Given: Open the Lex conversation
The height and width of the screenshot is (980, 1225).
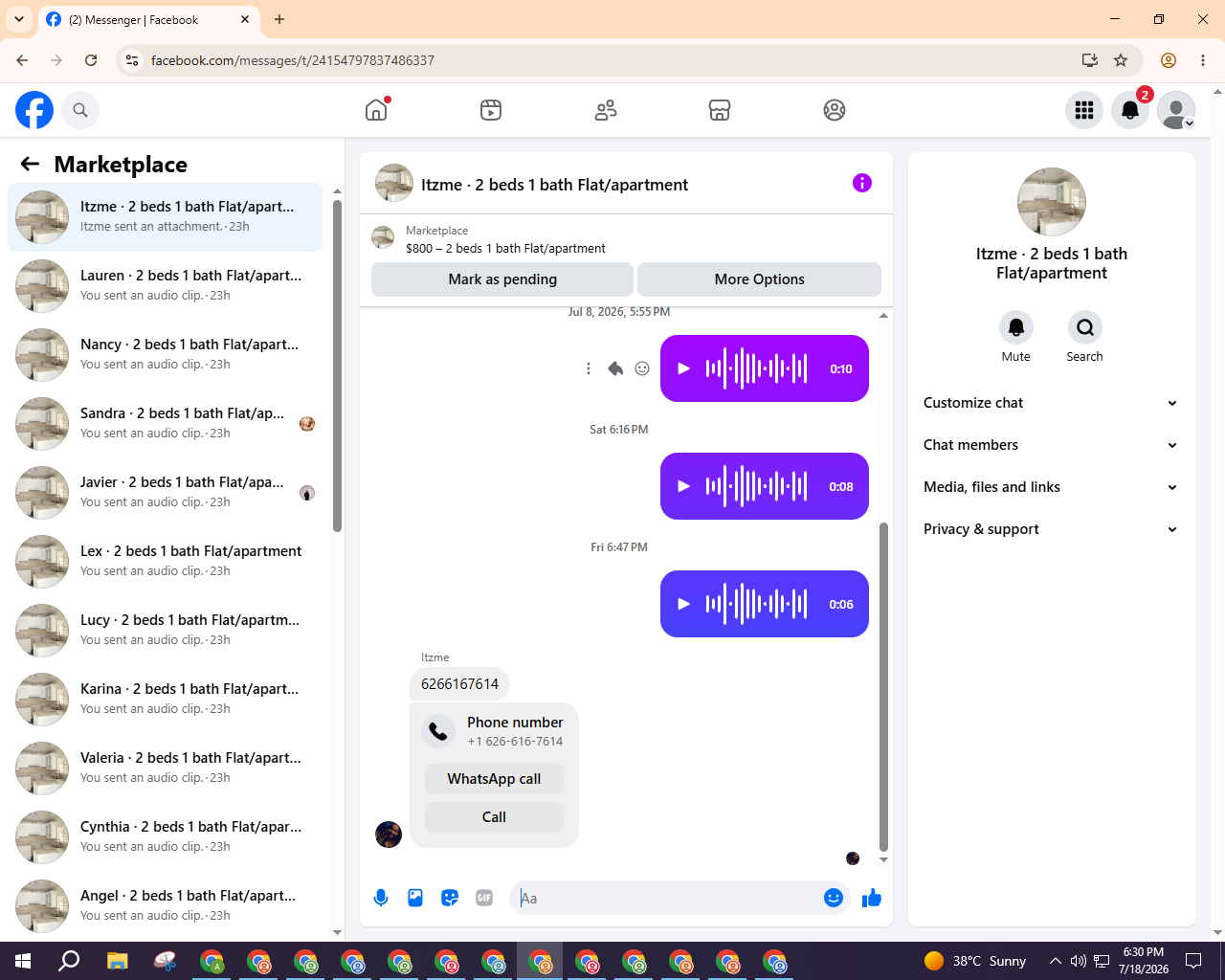Looking at the screenshot, I should [x=166, y=562].
